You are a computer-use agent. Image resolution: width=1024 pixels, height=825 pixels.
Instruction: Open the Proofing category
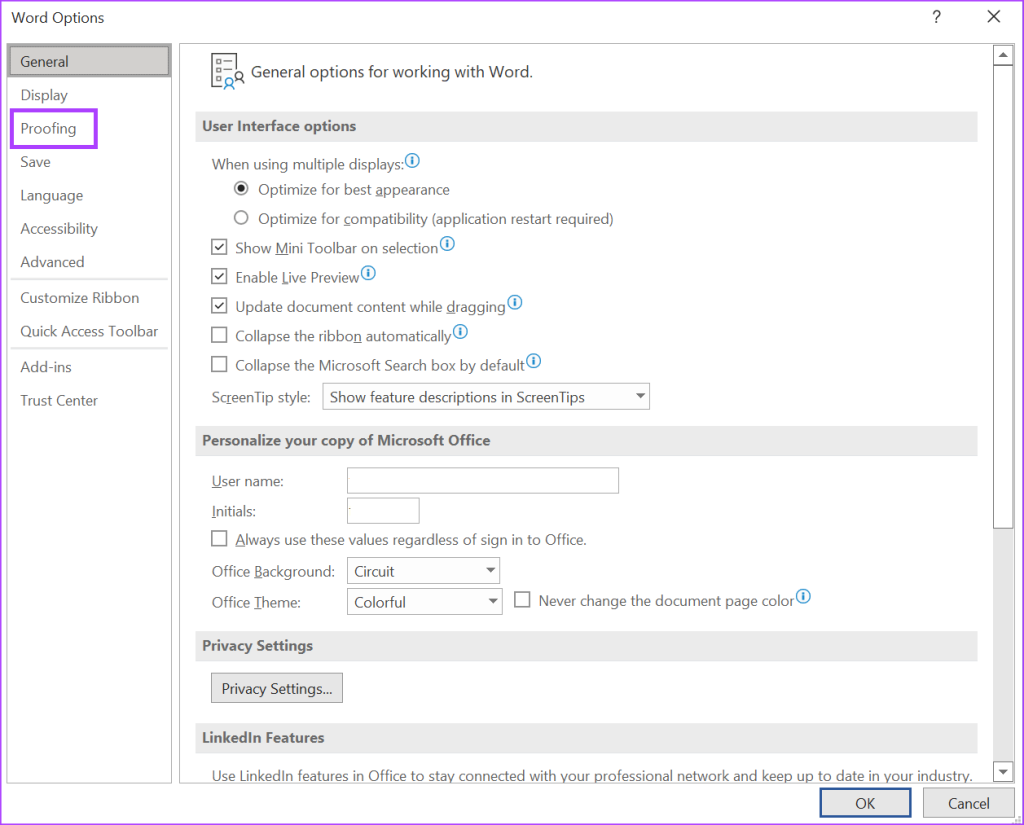coord(49,129)
